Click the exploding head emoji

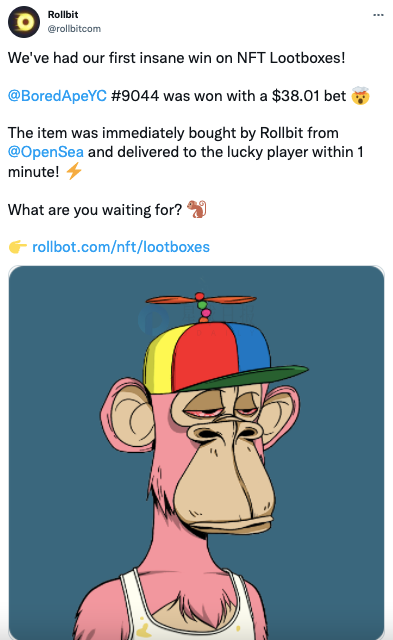coord(360,96)
